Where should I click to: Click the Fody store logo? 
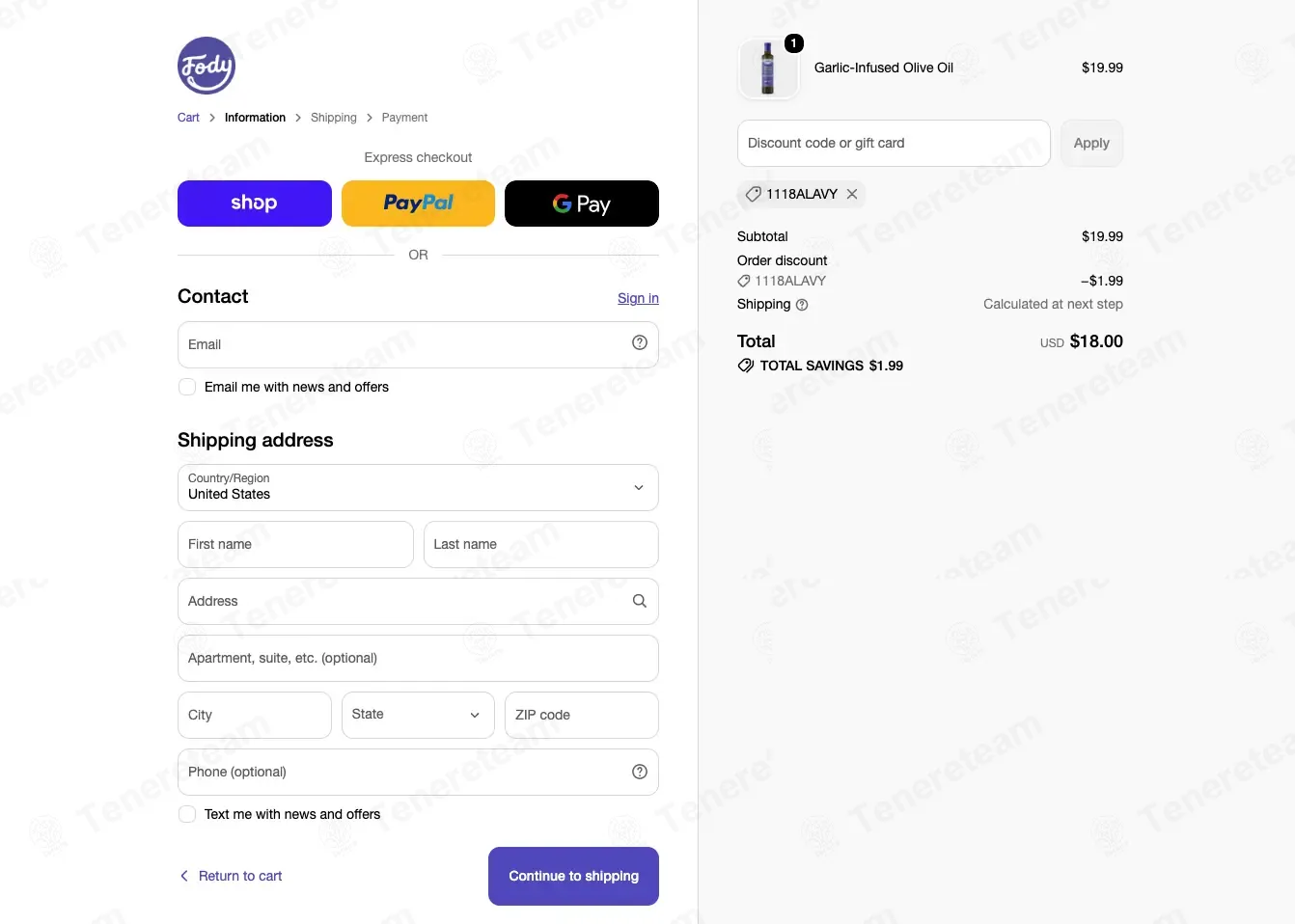(x=207, y=66)
